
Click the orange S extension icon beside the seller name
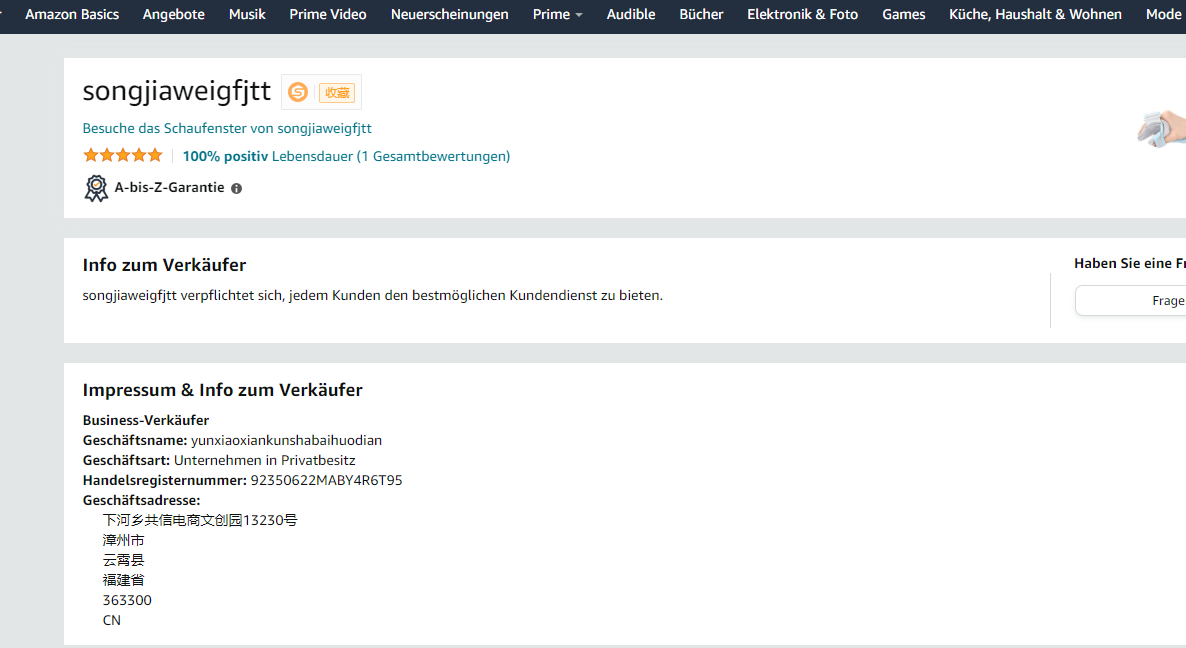(x=298, y=92)
